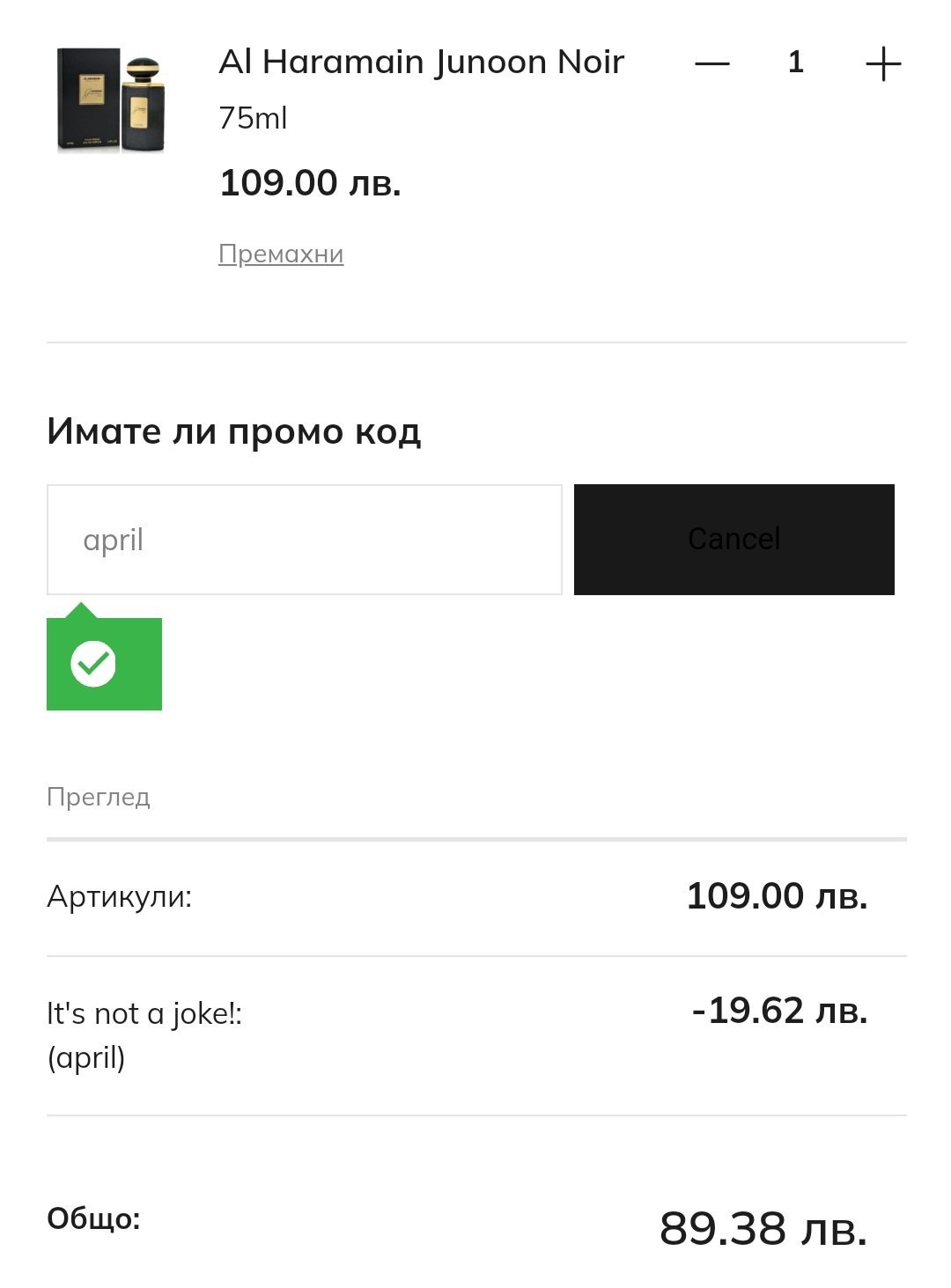Click the It's not a joke! discount label
The image size is (951, 1288).
(144, 1014)
